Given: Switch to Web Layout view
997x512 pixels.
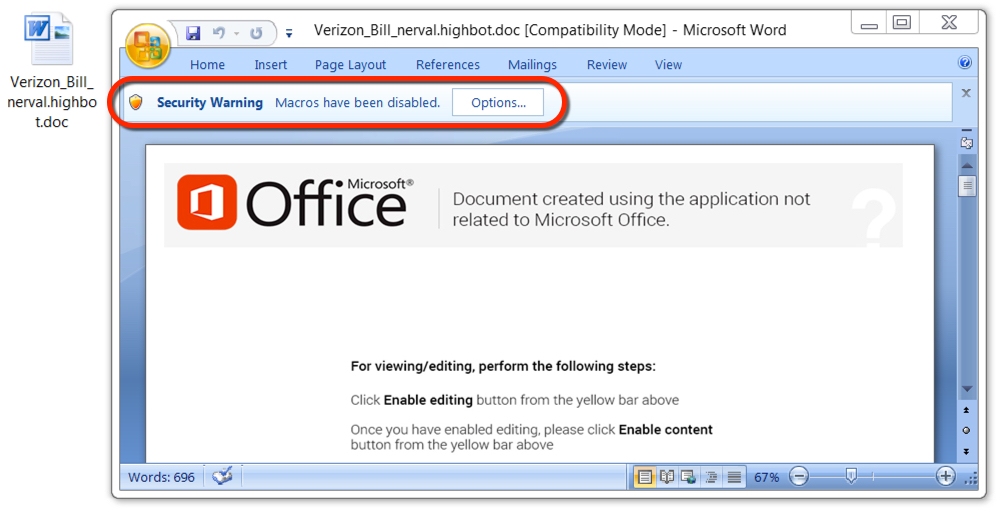Looking at the screenshot, I should coord(689,476).
